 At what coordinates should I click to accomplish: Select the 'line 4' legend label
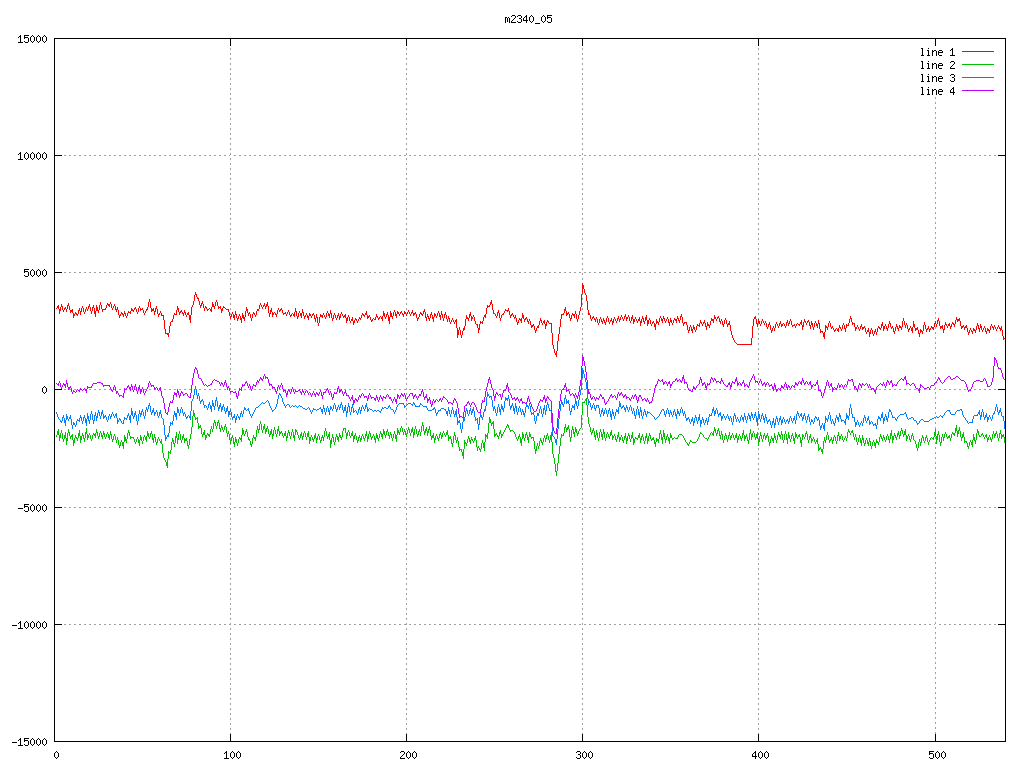tap(938, 91)
